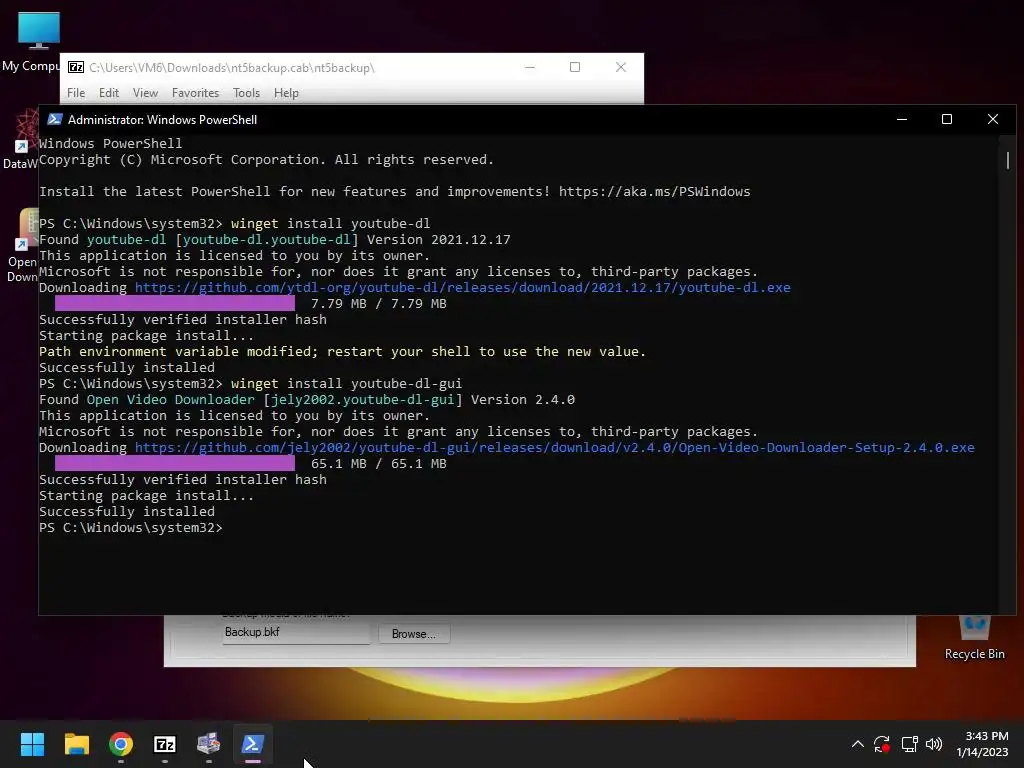The height and width of the screenshot is (768, 1024).
Task: Open the Tools menu in 7-Zip
Action: coord(246,93)
